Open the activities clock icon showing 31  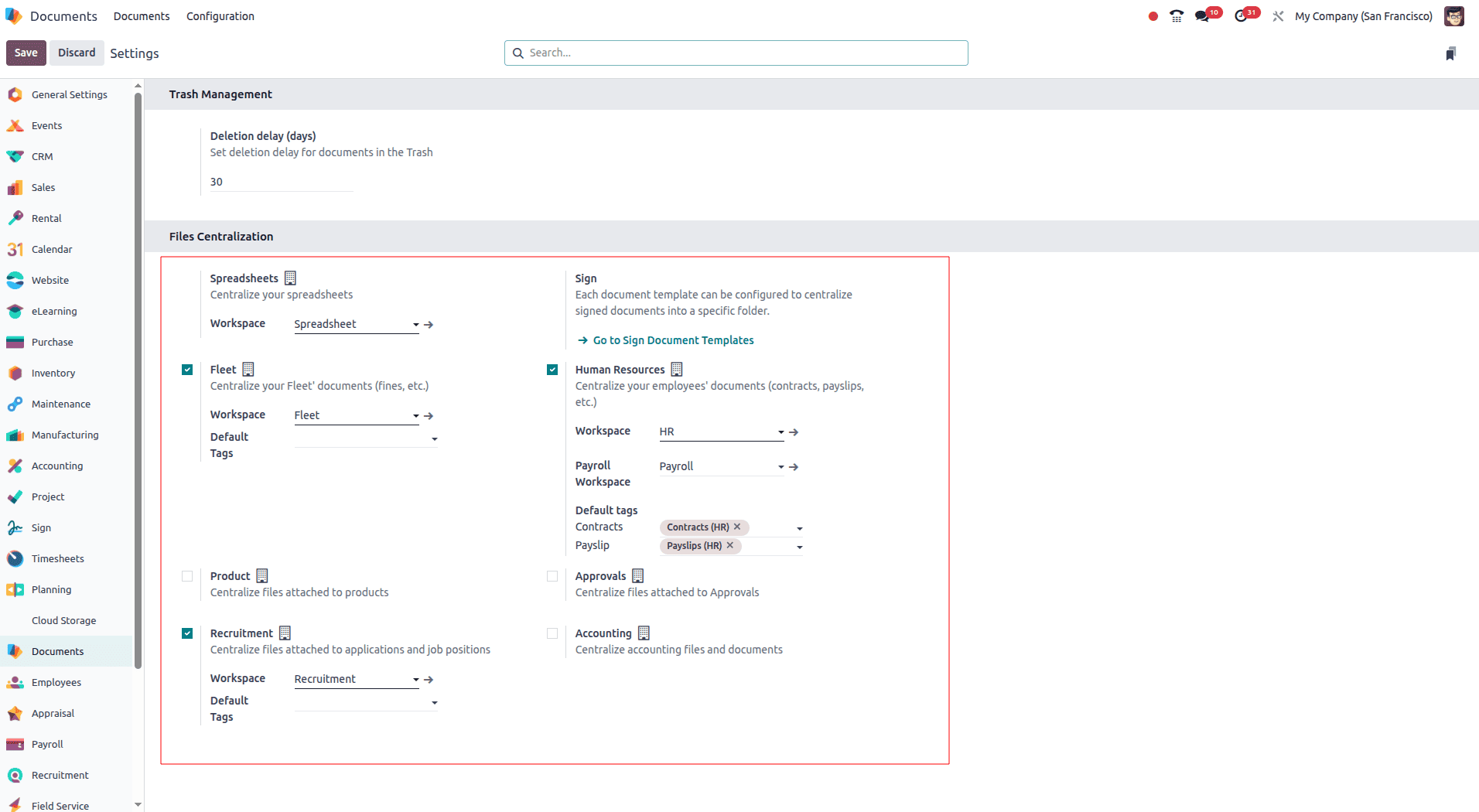point(1243,15)
